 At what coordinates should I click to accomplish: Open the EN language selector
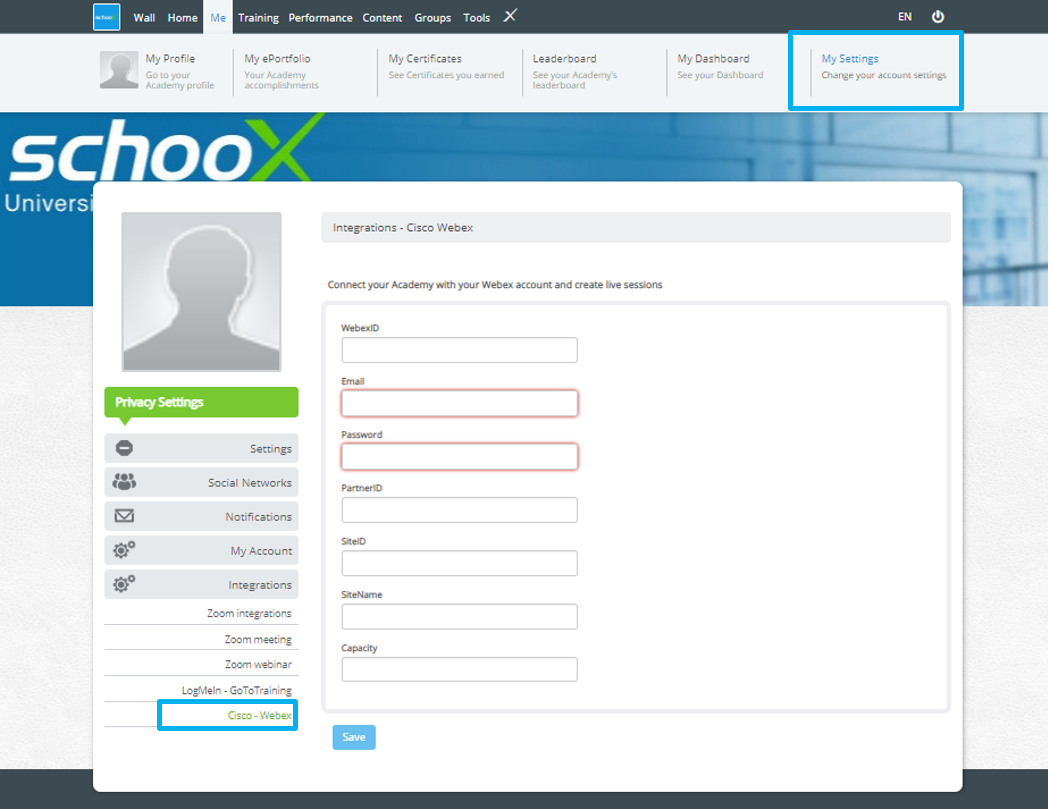coord(904,17)
